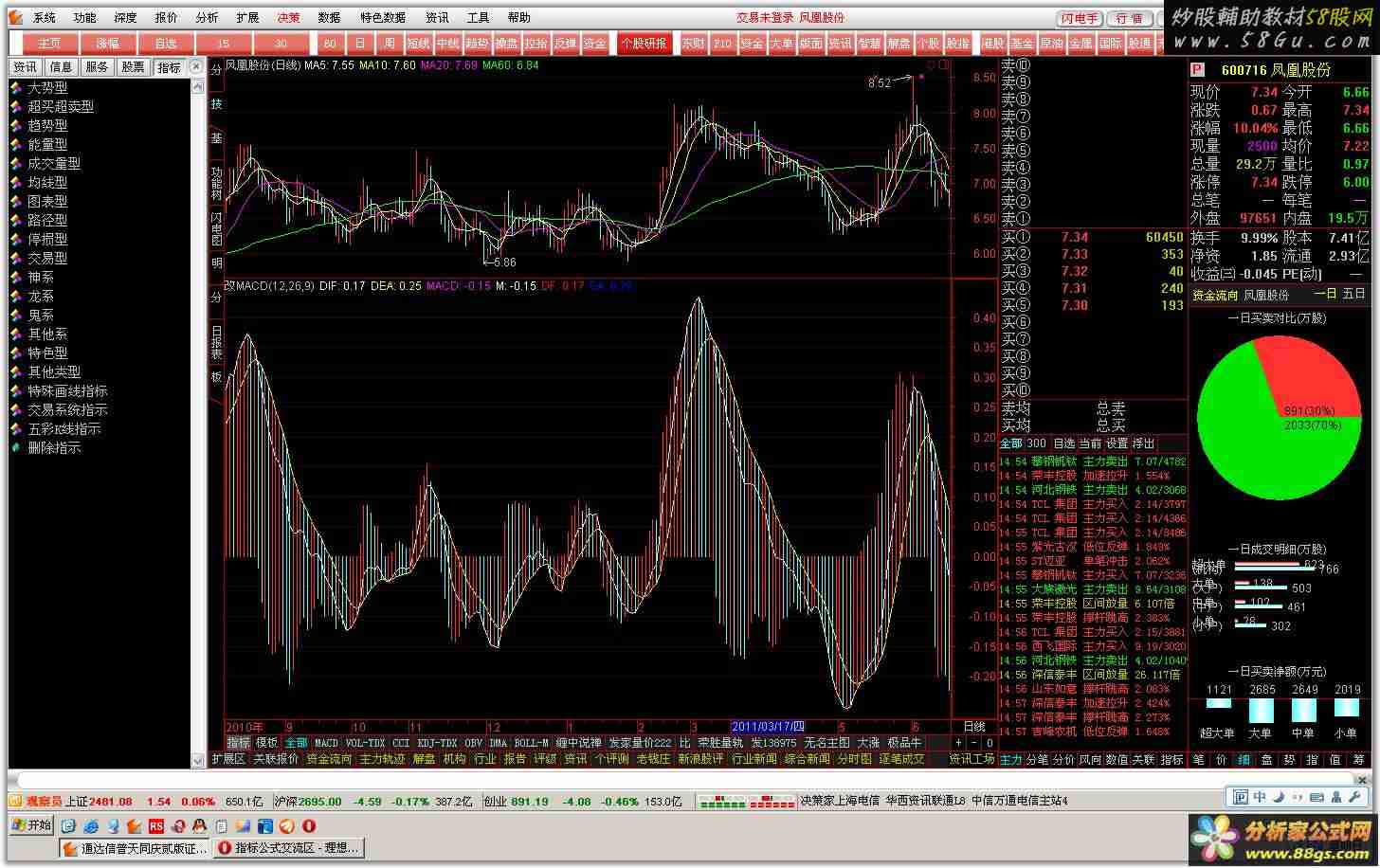Open the 指标公式交流区 taskbar window
Screen dimensions: 1380x868
pyautogui.click(x=289, y=848)
